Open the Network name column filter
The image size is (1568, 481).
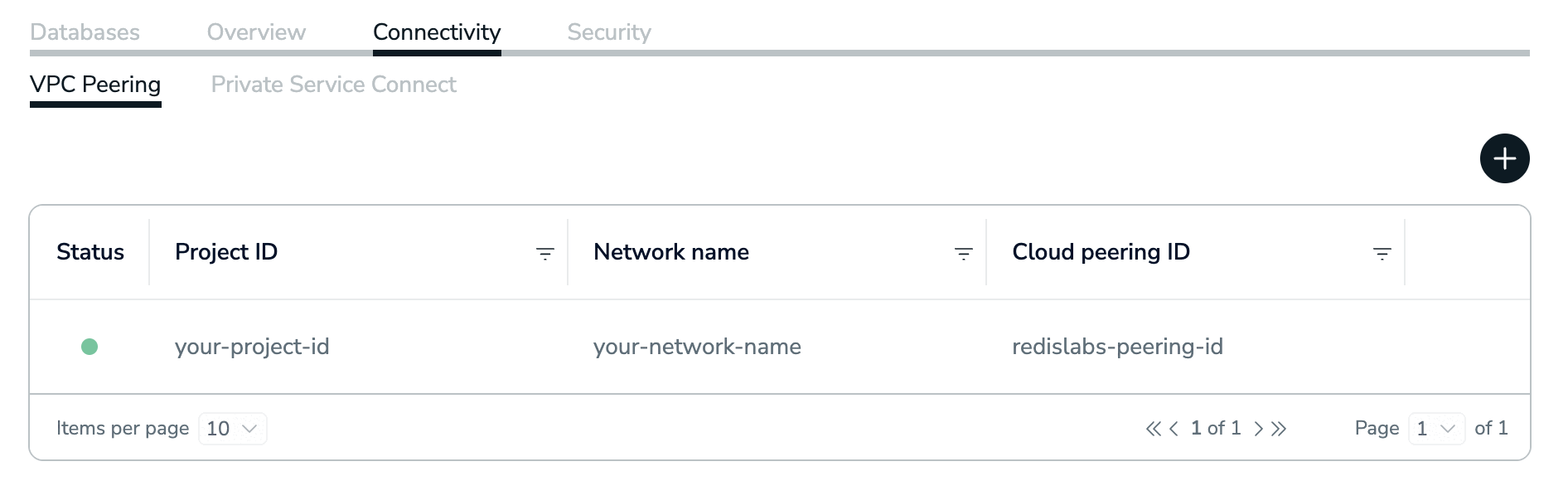pos(963,254)
